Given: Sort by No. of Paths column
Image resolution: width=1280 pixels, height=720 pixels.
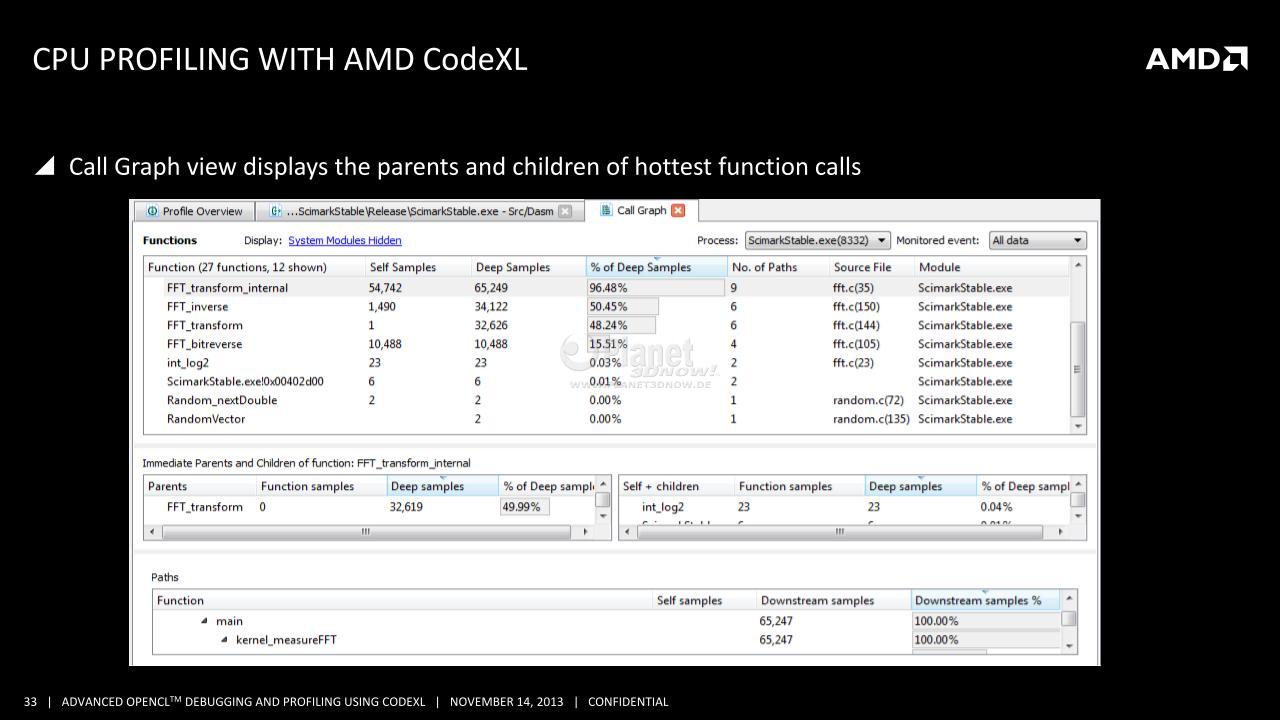Looking at the screenshot, I should pyautogui.click(x=778, y=267).
